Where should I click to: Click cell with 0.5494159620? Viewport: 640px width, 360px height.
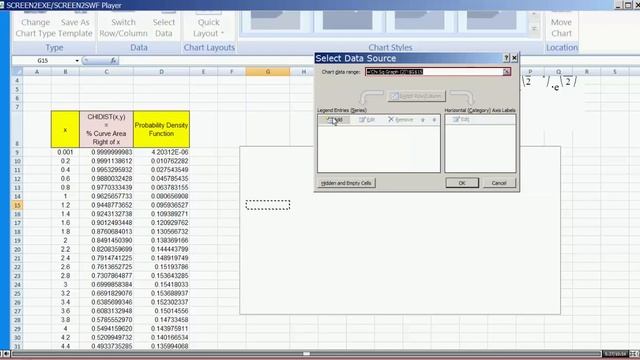pyautogui.click(x=107, y=329)
